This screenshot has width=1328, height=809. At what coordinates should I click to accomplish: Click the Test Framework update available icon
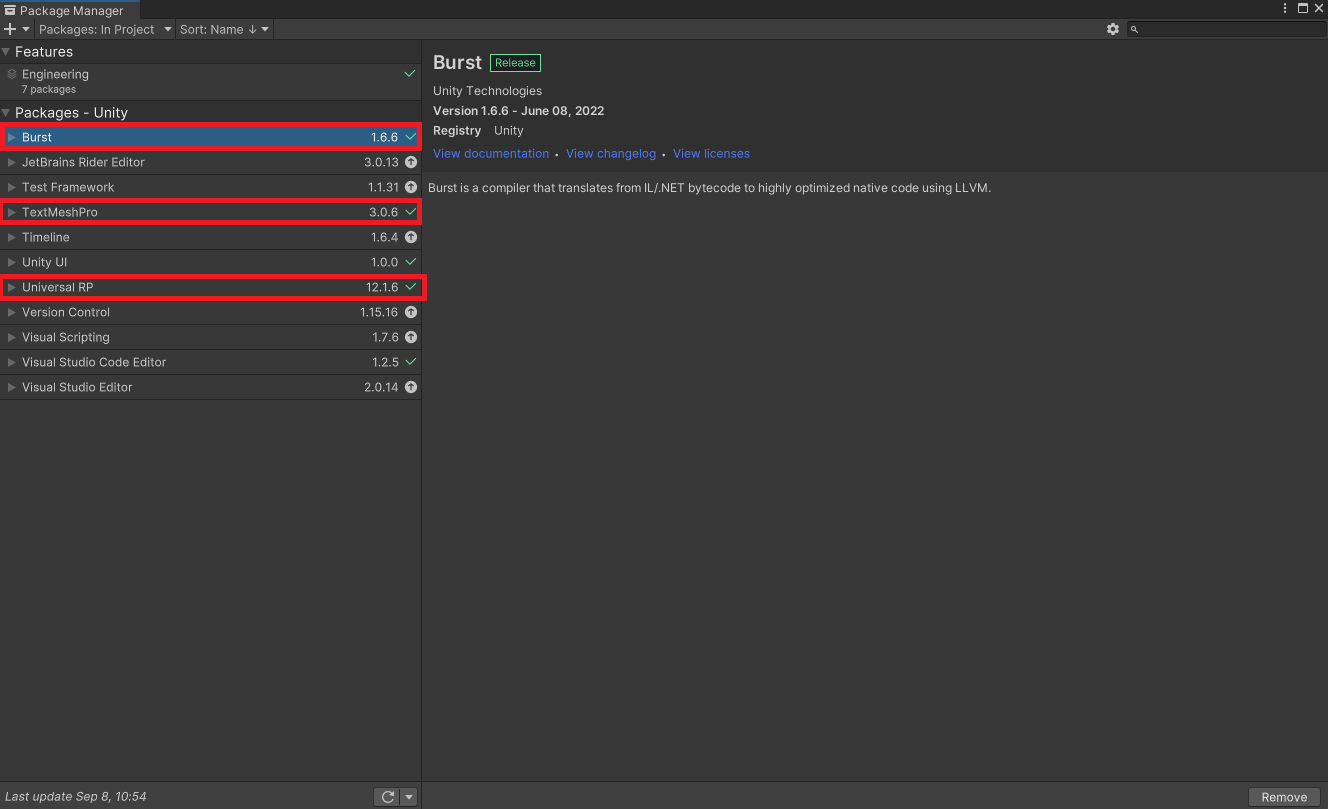coord(411,187)
